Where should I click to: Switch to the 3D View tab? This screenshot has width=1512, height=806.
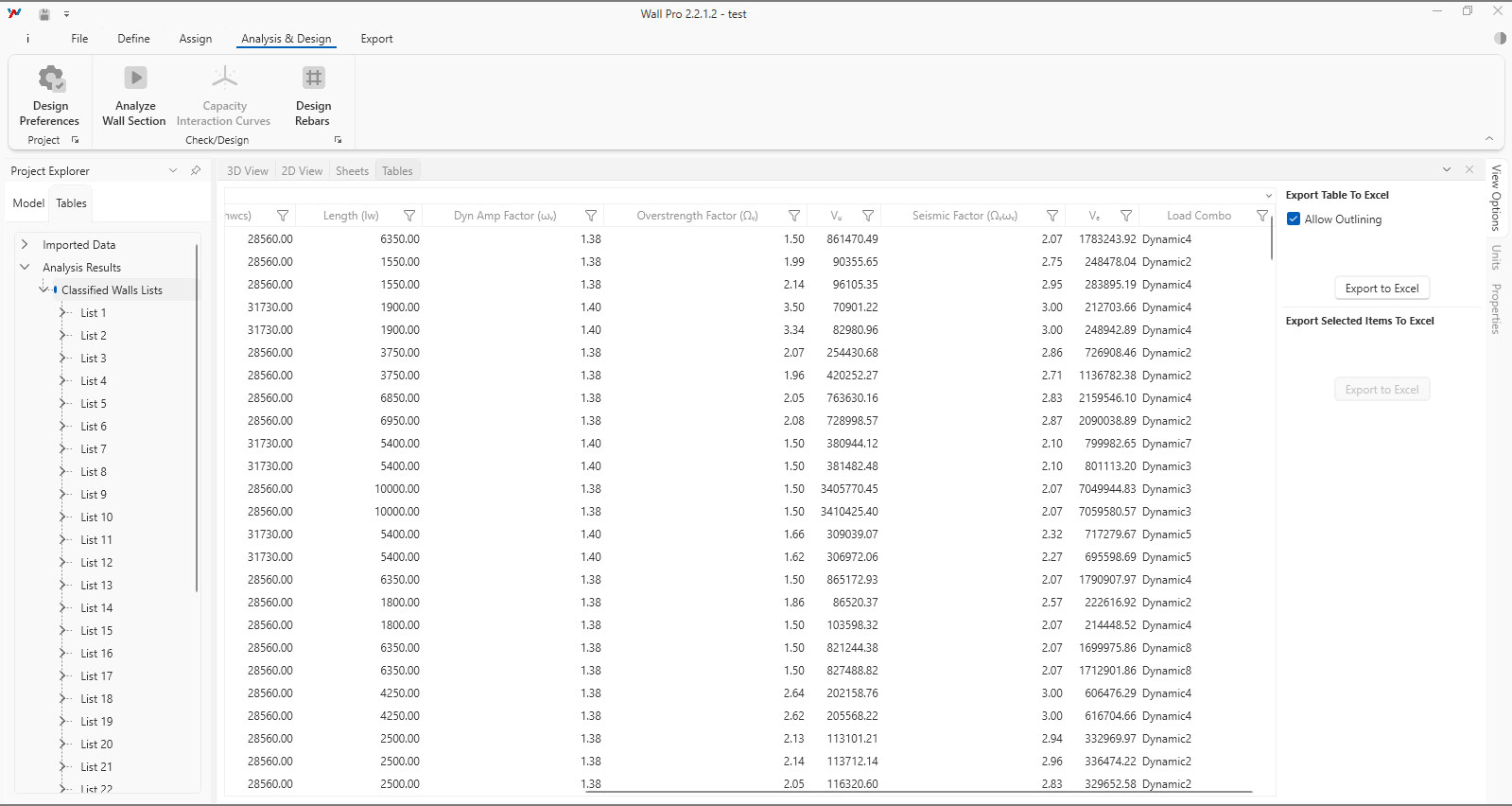[247, 171]
